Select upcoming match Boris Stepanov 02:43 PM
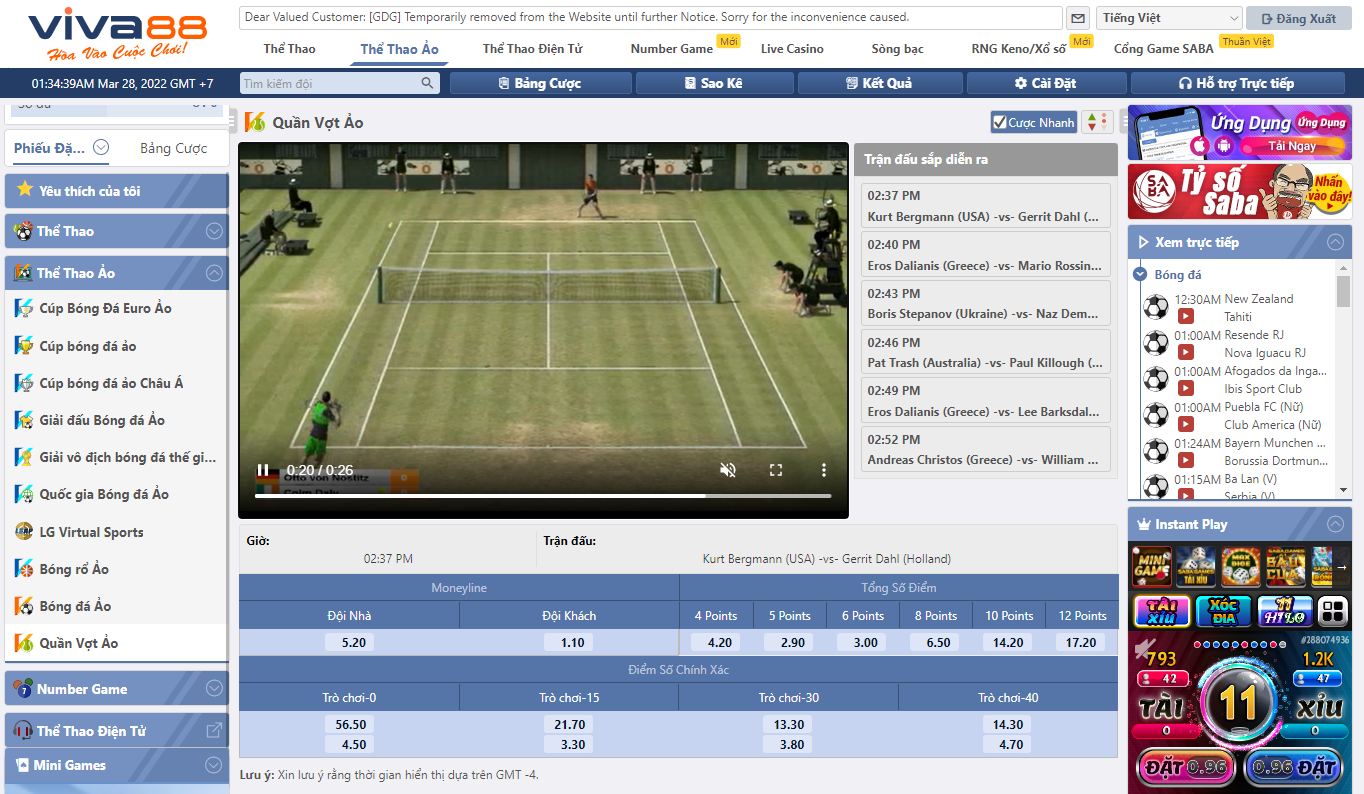Screen dimensions: 1364x794 point(985,303)
